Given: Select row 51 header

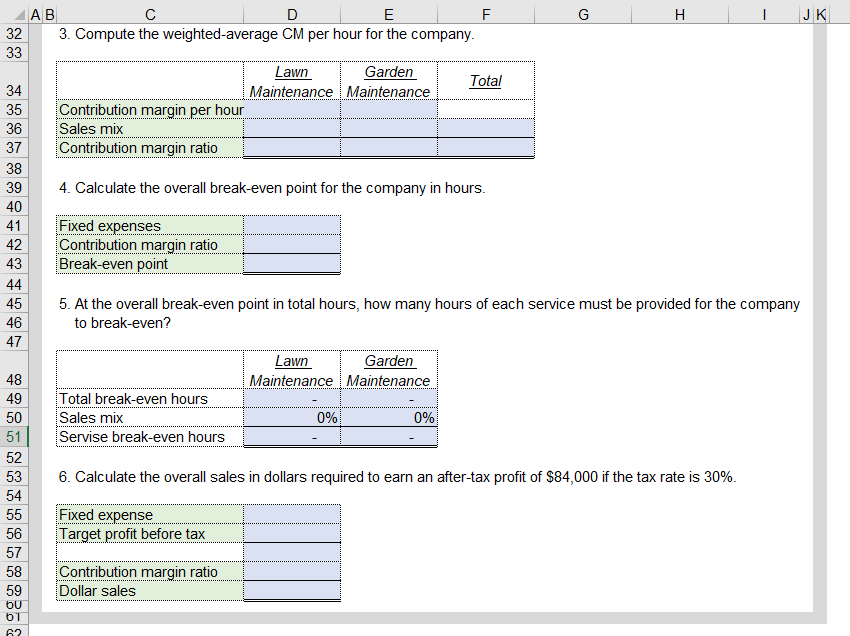Looking at the screenshot, I should click(x=14, y=436).
